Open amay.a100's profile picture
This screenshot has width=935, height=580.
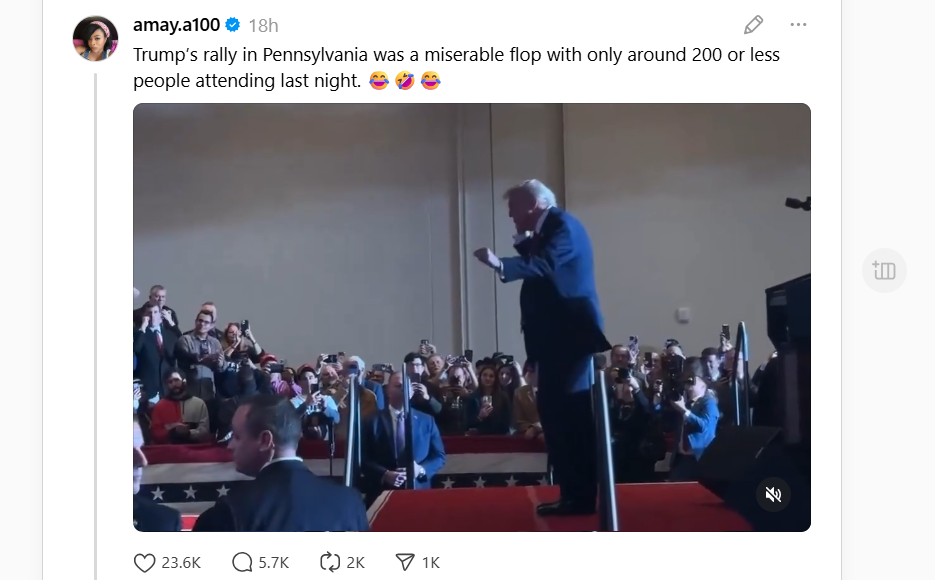click(96, 39)
